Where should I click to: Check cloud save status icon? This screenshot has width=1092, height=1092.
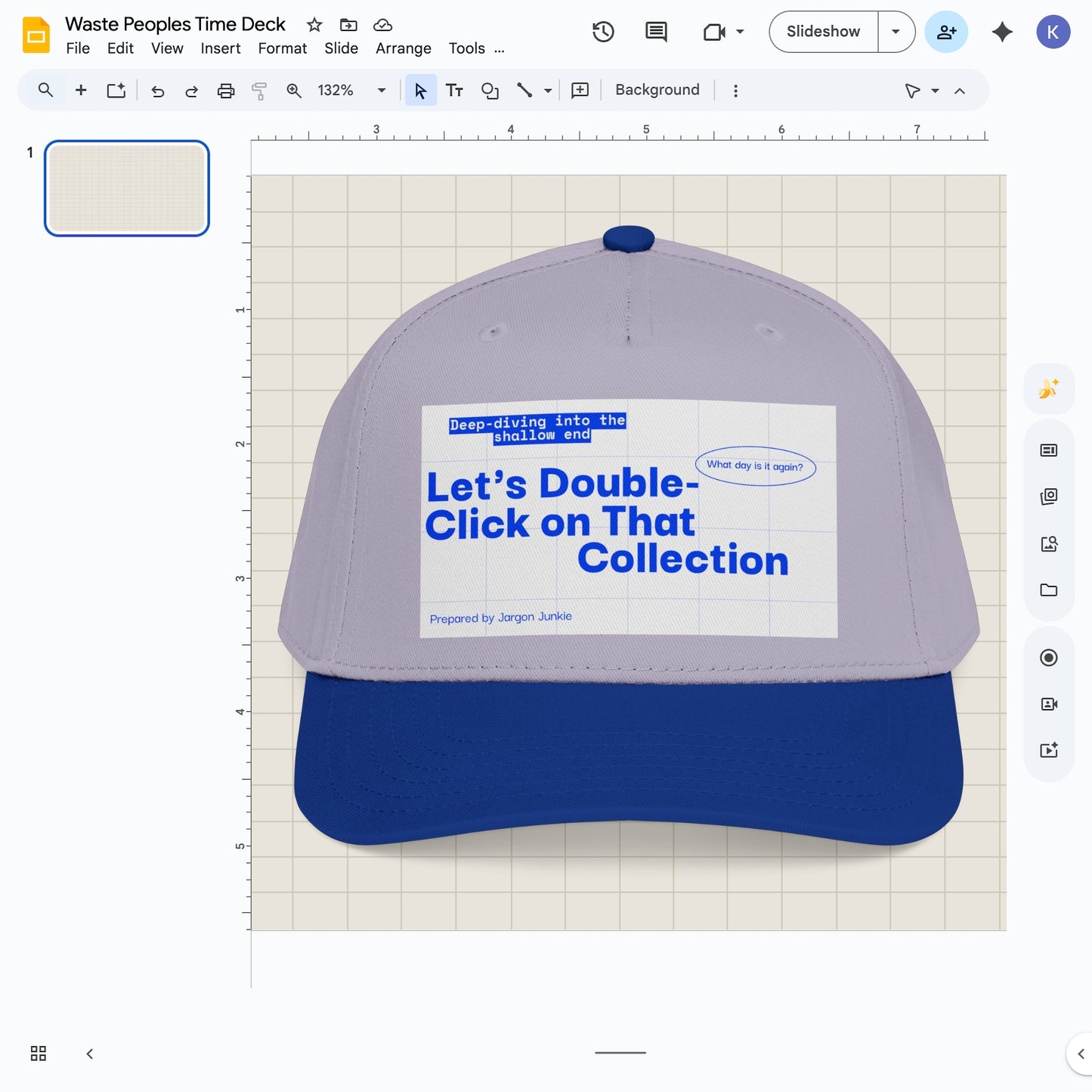pyautogui.click(x=383, y=25)
